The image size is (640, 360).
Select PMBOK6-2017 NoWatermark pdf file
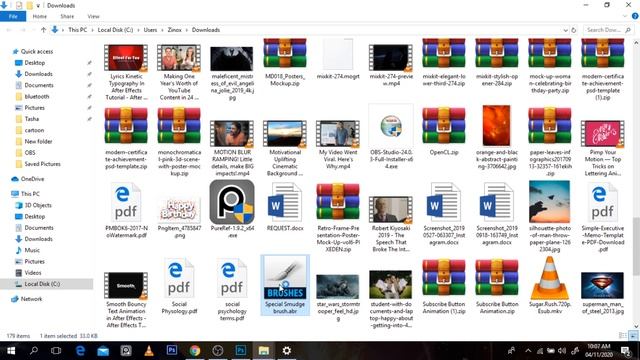pos(126,209)
